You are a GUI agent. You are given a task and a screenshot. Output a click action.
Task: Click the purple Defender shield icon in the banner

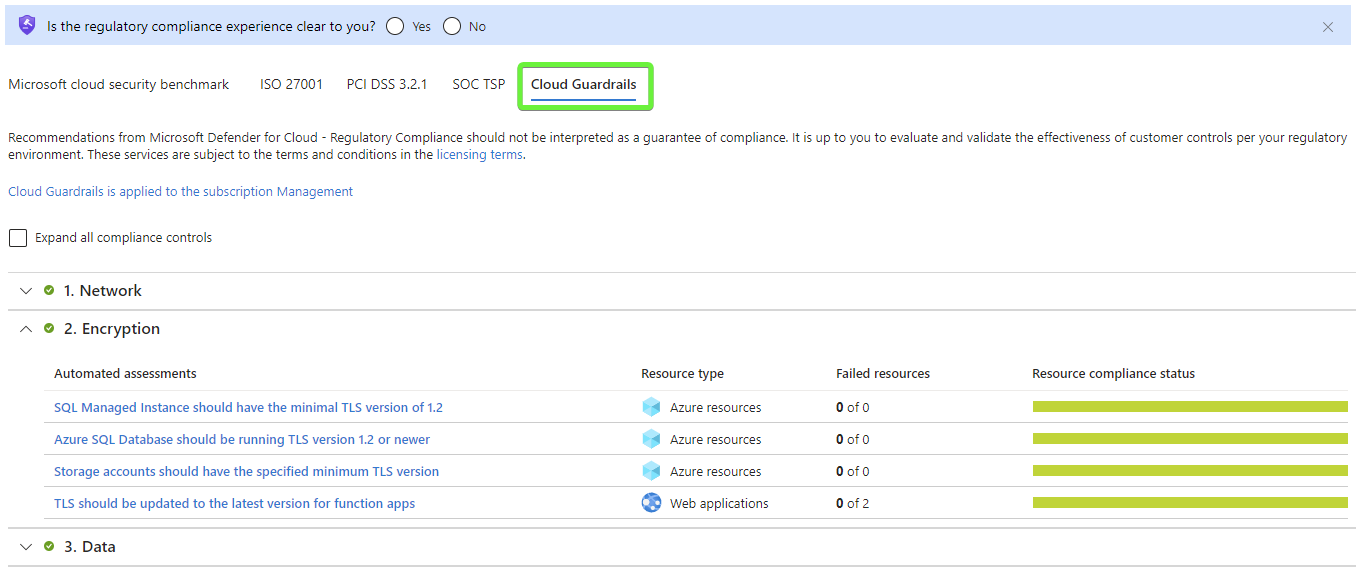(x=27, y=26)
